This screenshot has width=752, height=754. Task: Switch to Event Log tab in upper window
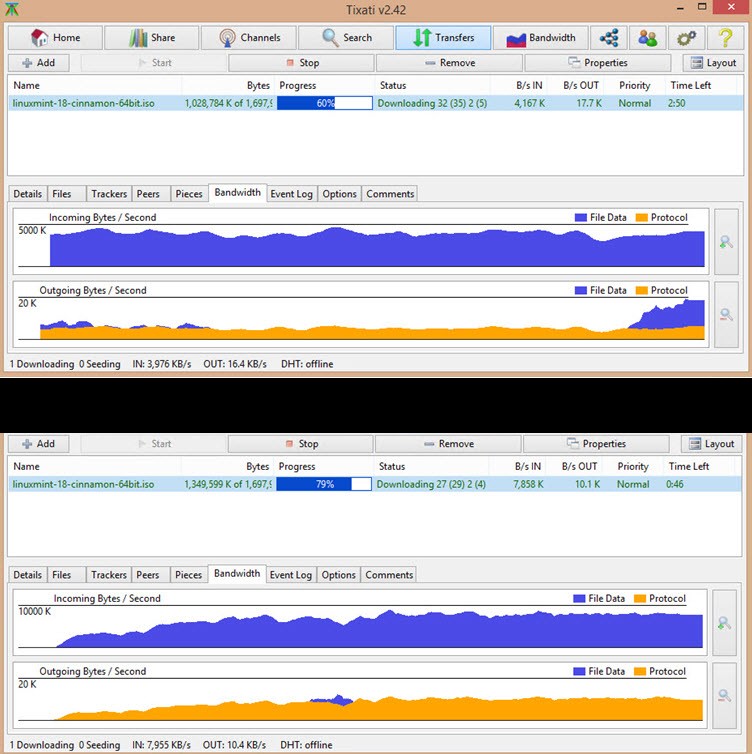click(291, 194)
